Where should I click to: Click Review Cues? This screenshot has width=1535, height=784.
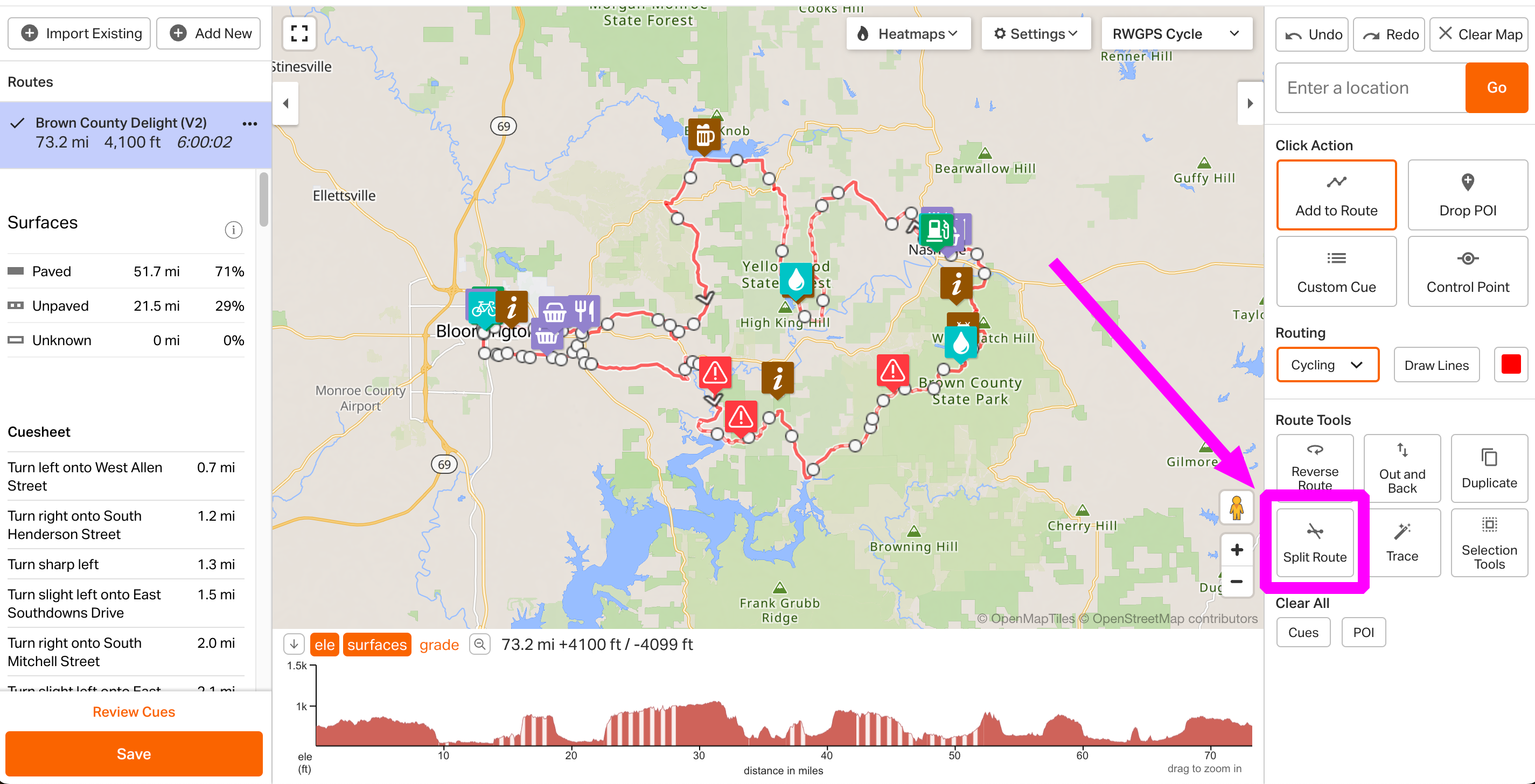pyautogui.click(x=134, y=711)
